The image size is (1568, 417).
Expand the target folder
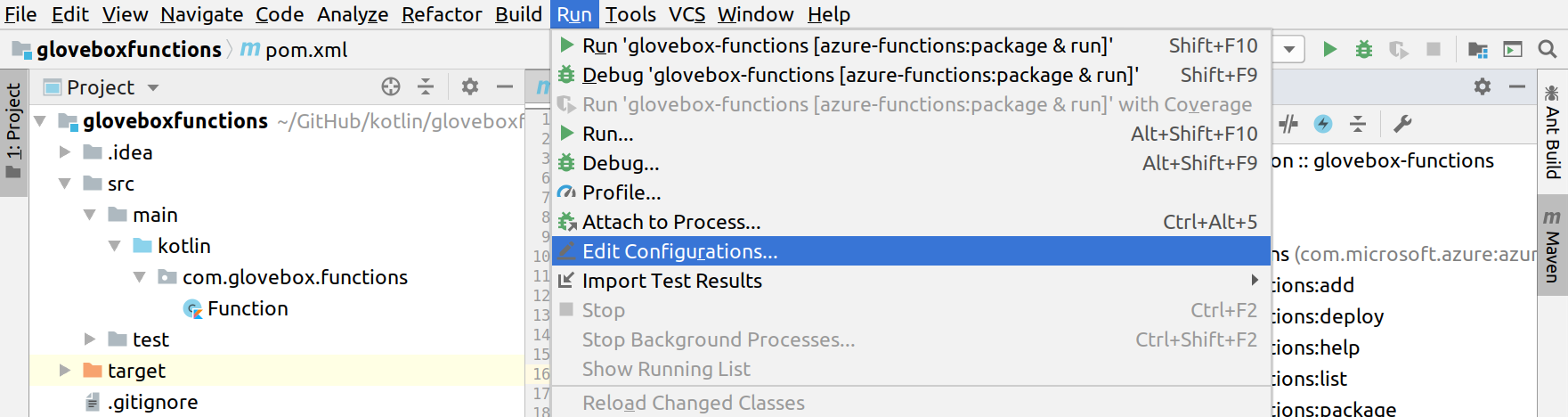point(64,370)
